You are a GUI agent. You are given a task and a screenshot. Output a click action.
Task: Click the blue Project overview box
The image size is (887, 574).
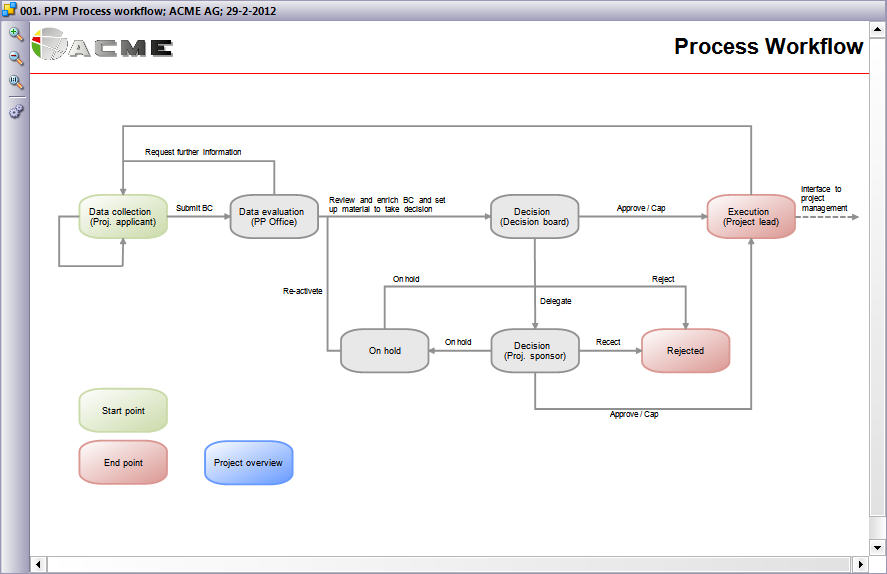click(248, 463)
